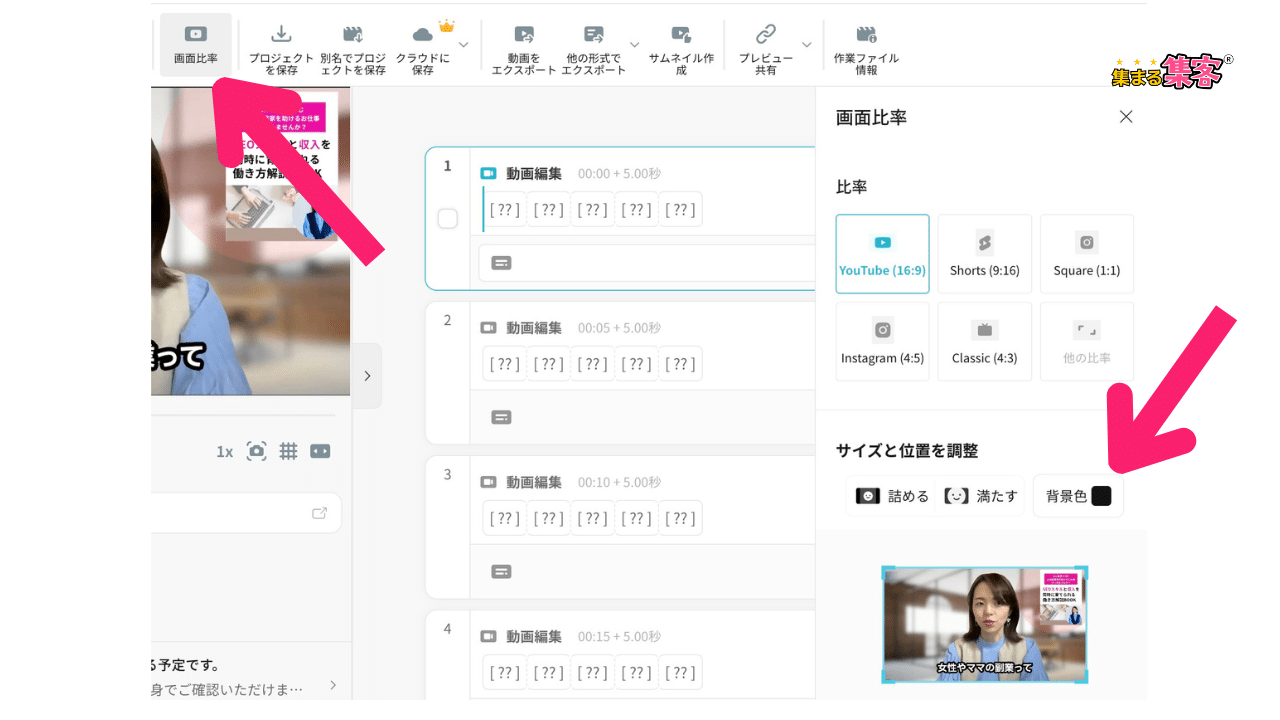Click video preview of woman
1280x720 pixels.
click(x=251, y=240)
